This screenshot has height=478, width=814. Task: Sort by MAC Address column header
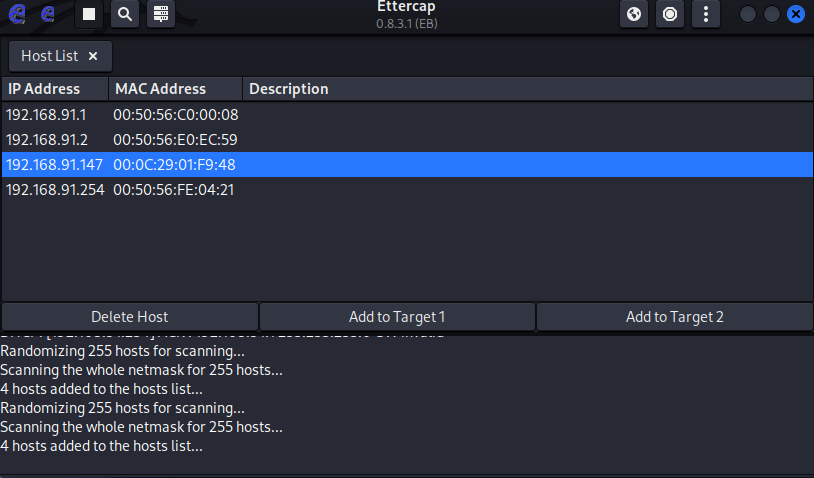[x=175, y=89]
